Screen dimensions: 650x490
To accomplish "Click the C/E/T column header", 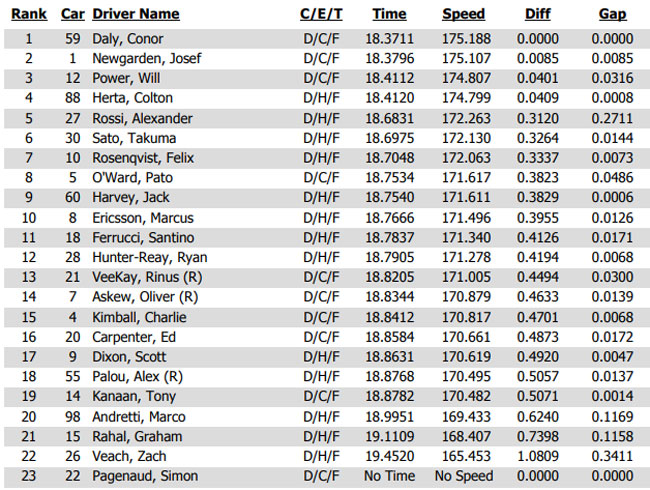I will (x=321, y=14).
